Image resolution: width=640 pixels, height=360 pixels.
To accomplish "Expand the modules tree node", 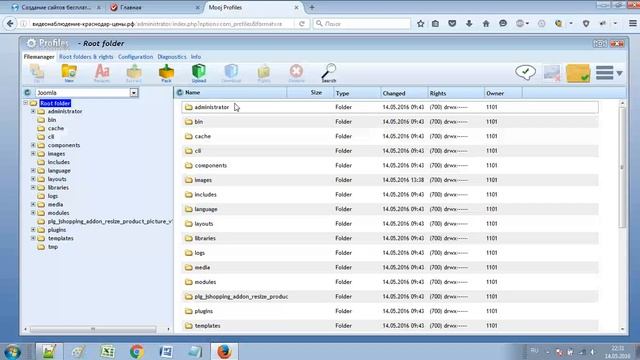I will coord(33,213).
